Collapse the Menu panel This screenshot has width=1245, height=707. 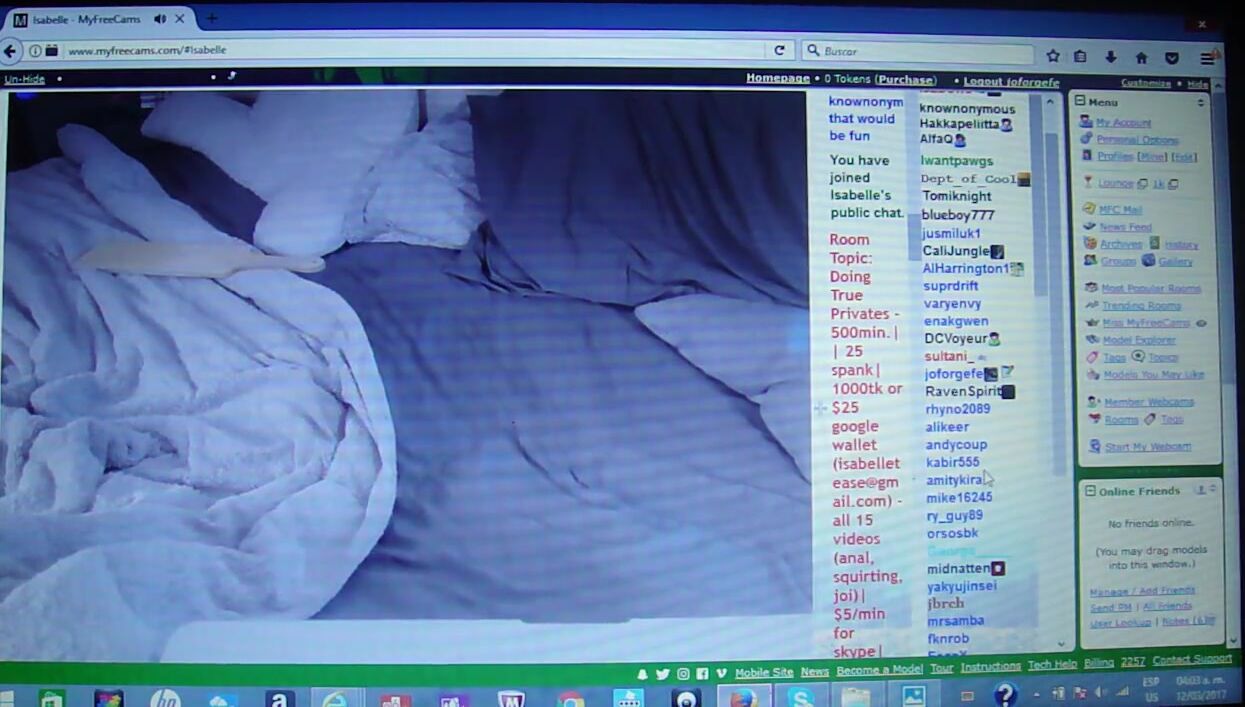1080,102
